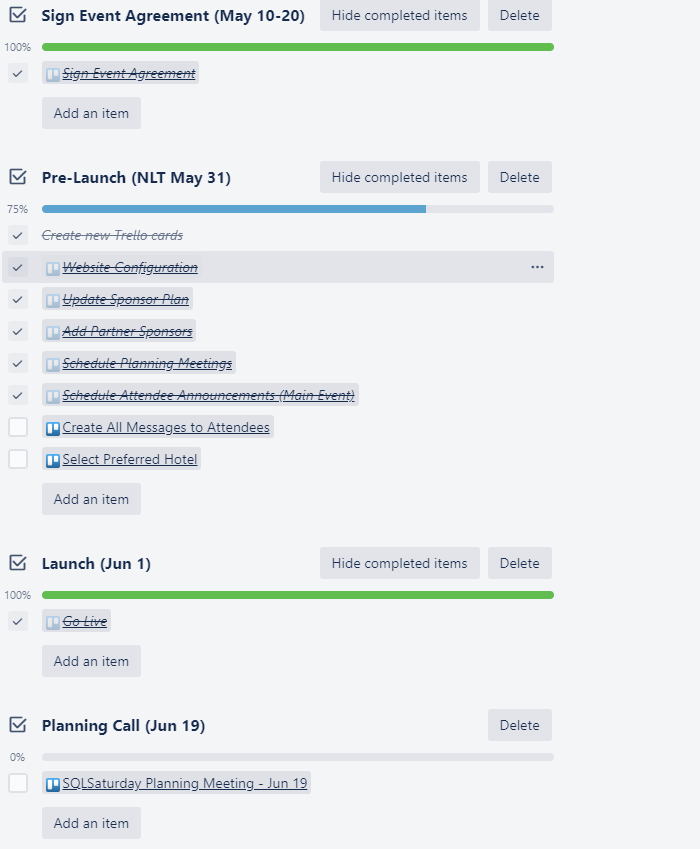Check Create All Messages to Attendees box

click(x=18, y=427)
